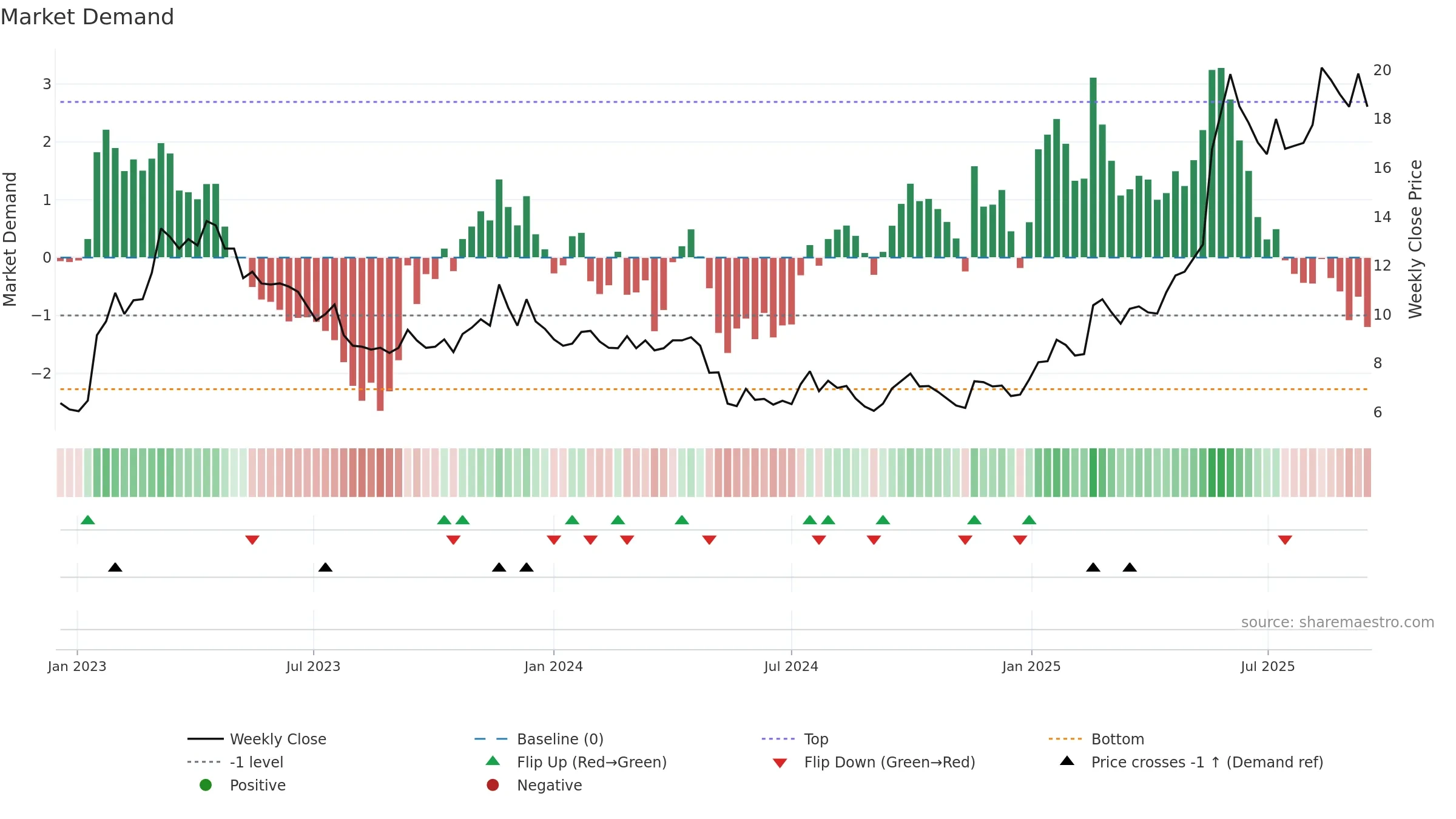Toggle the -1 level legend entry

click(235, 762)
